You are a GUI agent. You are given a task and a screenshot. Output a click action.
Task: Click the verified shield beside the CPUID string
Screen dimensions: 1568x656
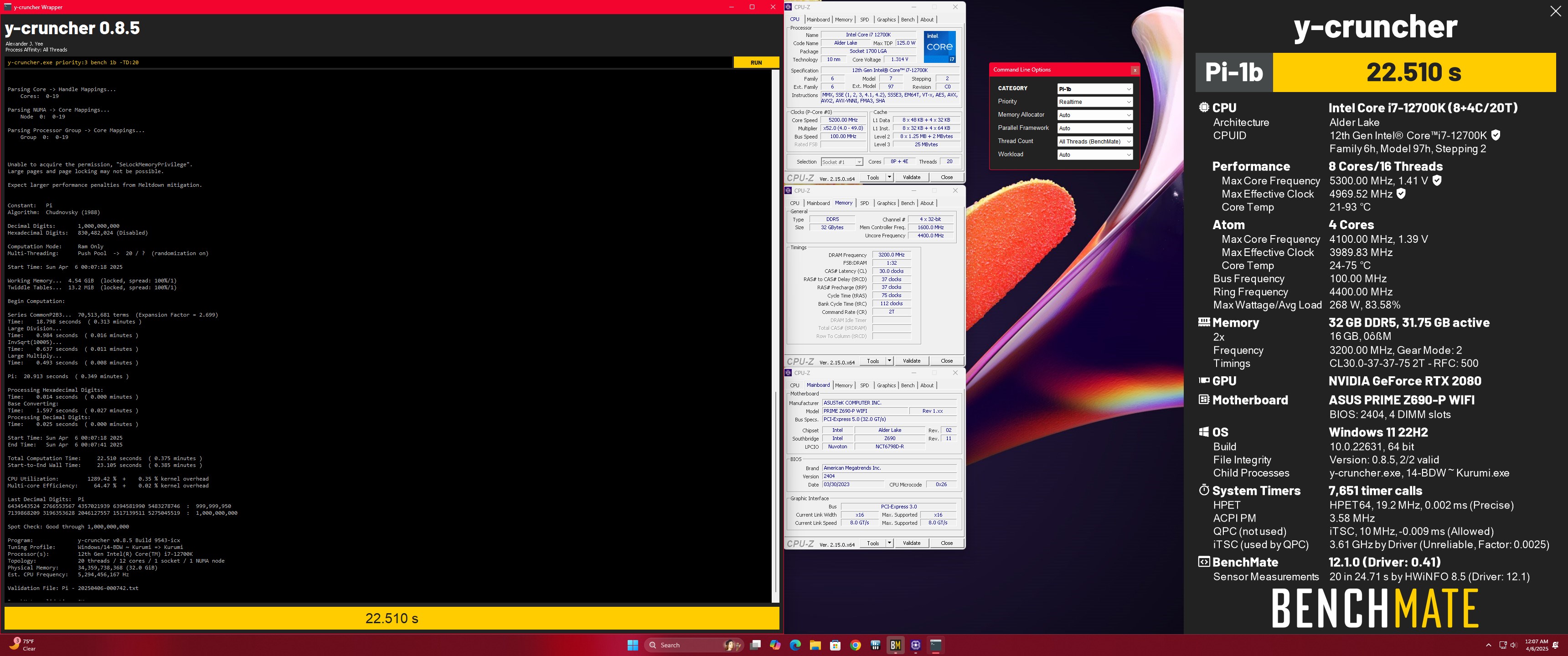[x=1496, y=135]
